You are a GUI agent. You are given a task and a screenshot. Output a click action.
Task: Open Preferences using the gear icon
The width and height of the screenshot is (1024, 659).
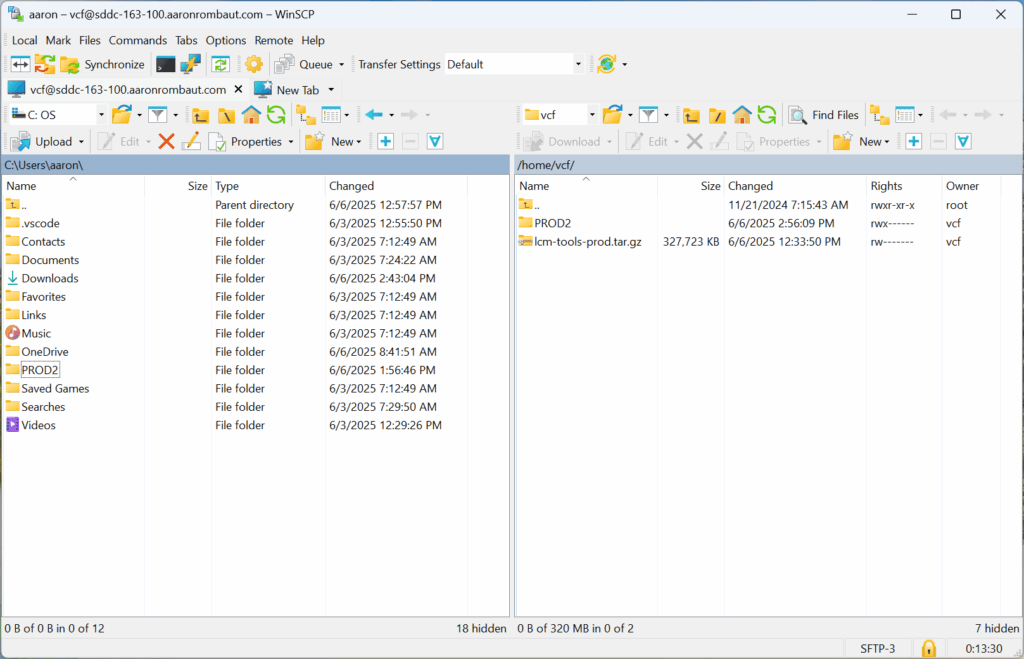(x=254, y=64)
